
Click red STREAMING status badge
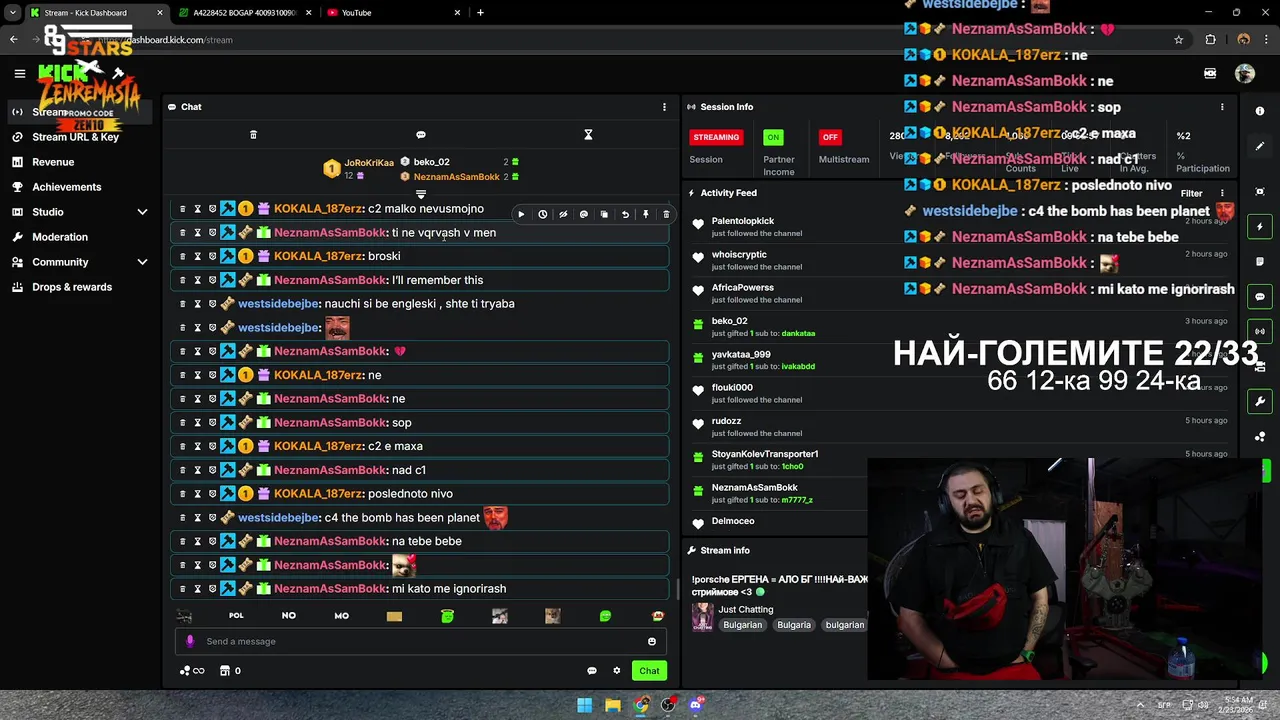[x=716, y=137]
